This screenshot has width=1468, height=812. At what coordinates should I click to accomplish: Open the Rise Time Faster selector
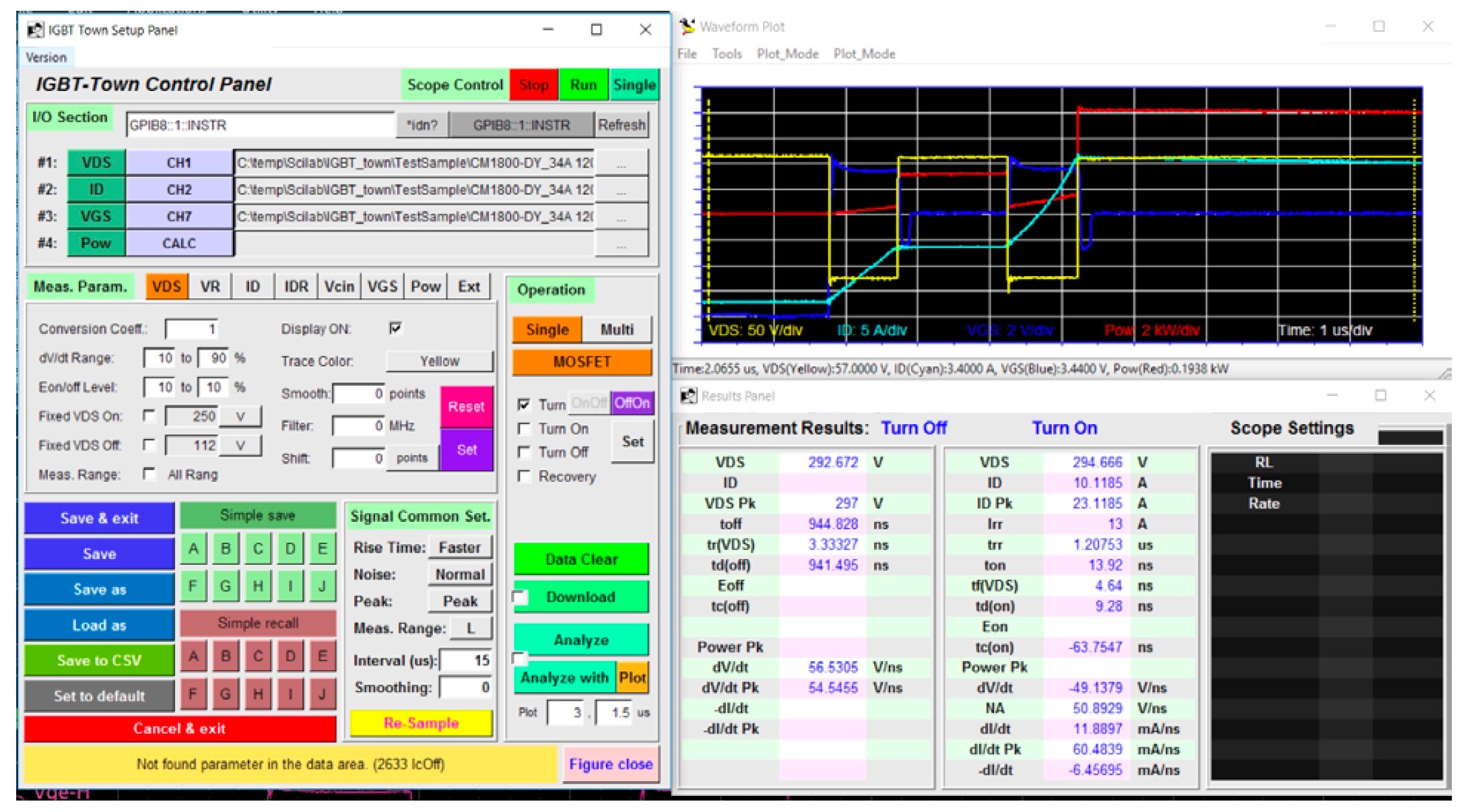click(459, 547)
